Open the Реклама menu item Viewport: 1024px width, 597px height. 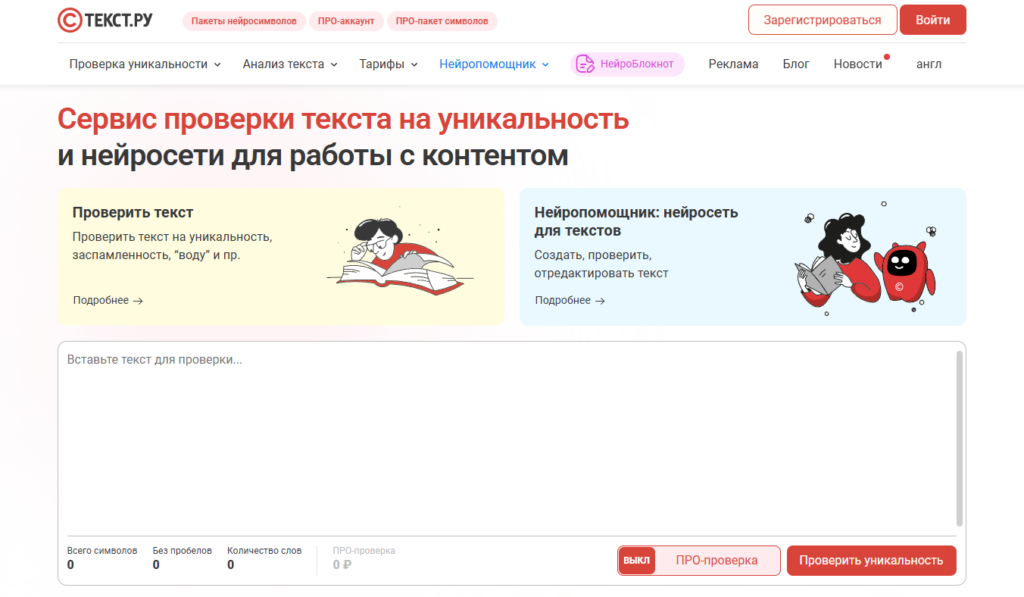733,64
